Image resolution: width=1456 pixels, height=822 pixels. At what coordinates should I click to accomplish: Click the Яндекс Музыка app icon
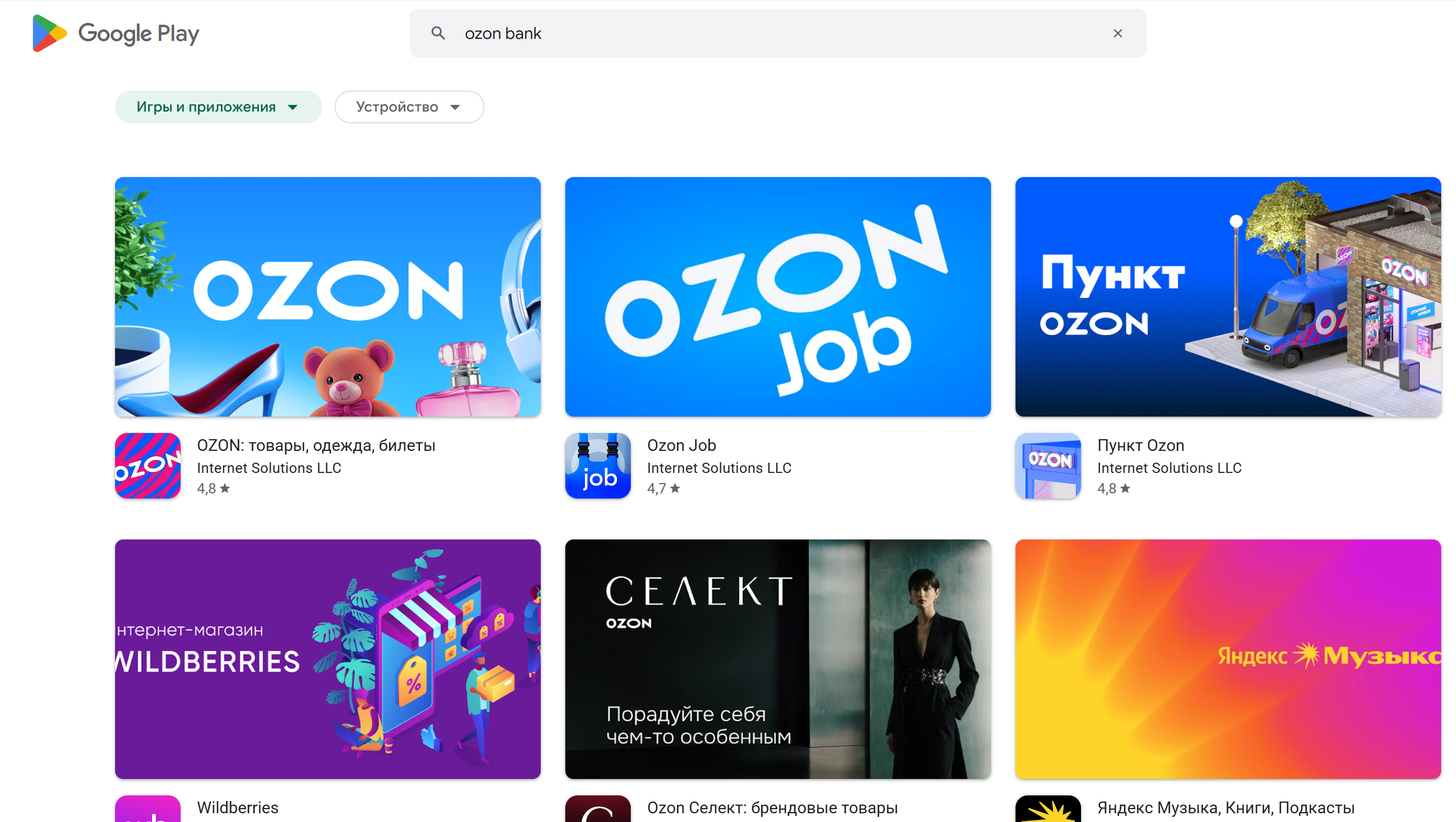[1048, 808]
